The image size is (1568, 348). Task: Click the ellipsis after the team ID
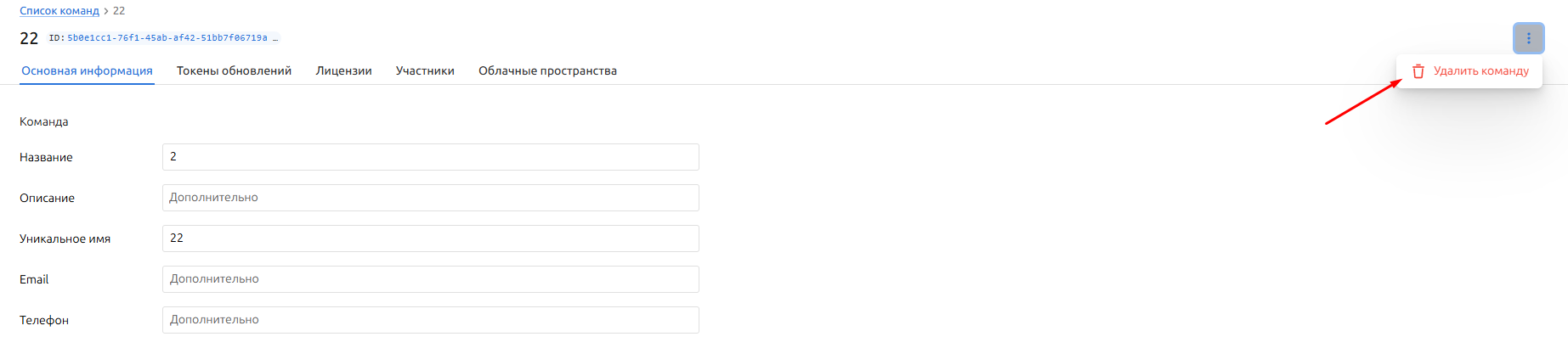click(x=275, y=38)
